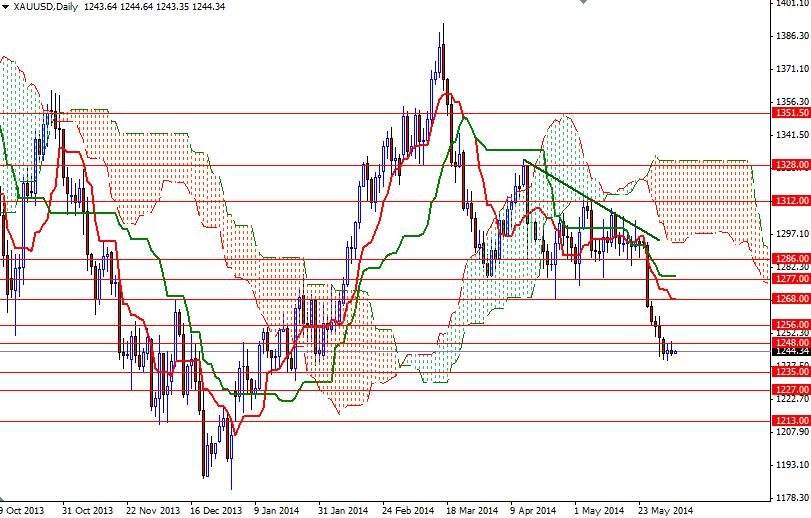
Task: Click the 1328.00 price level label
Action: click(791, 164)
